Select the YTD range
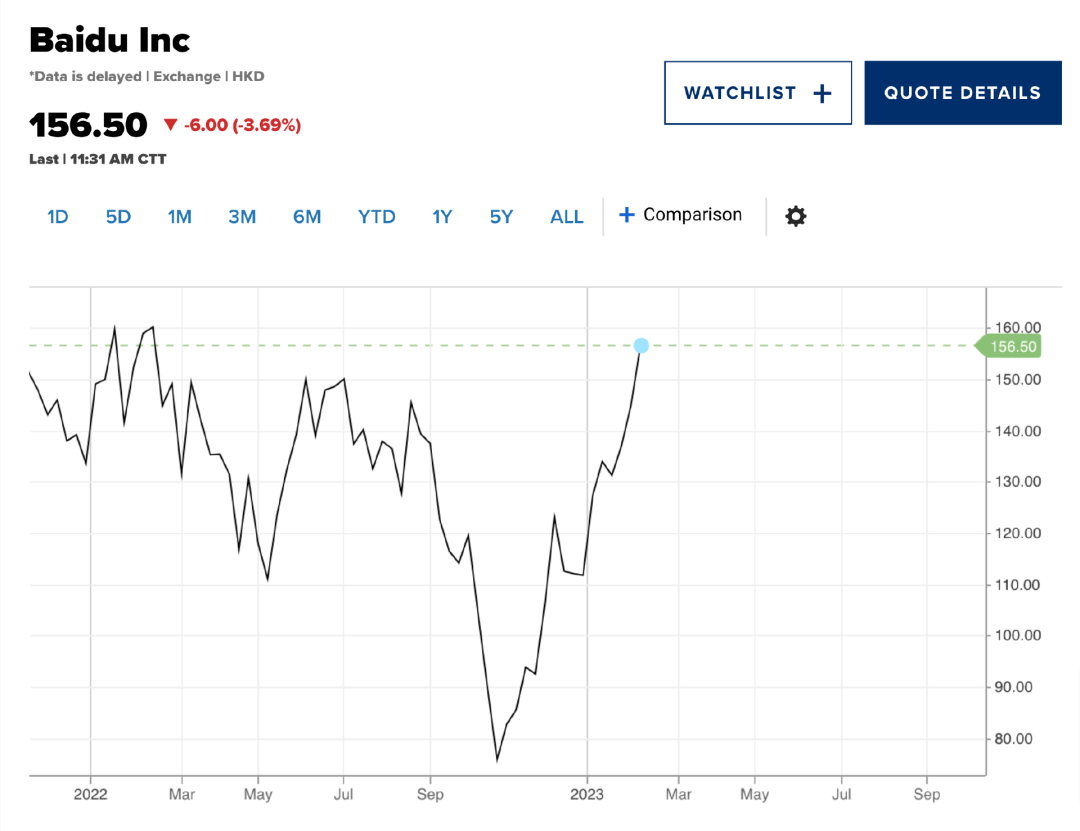The image size is (1080, 831). click(x=377, y=216)
